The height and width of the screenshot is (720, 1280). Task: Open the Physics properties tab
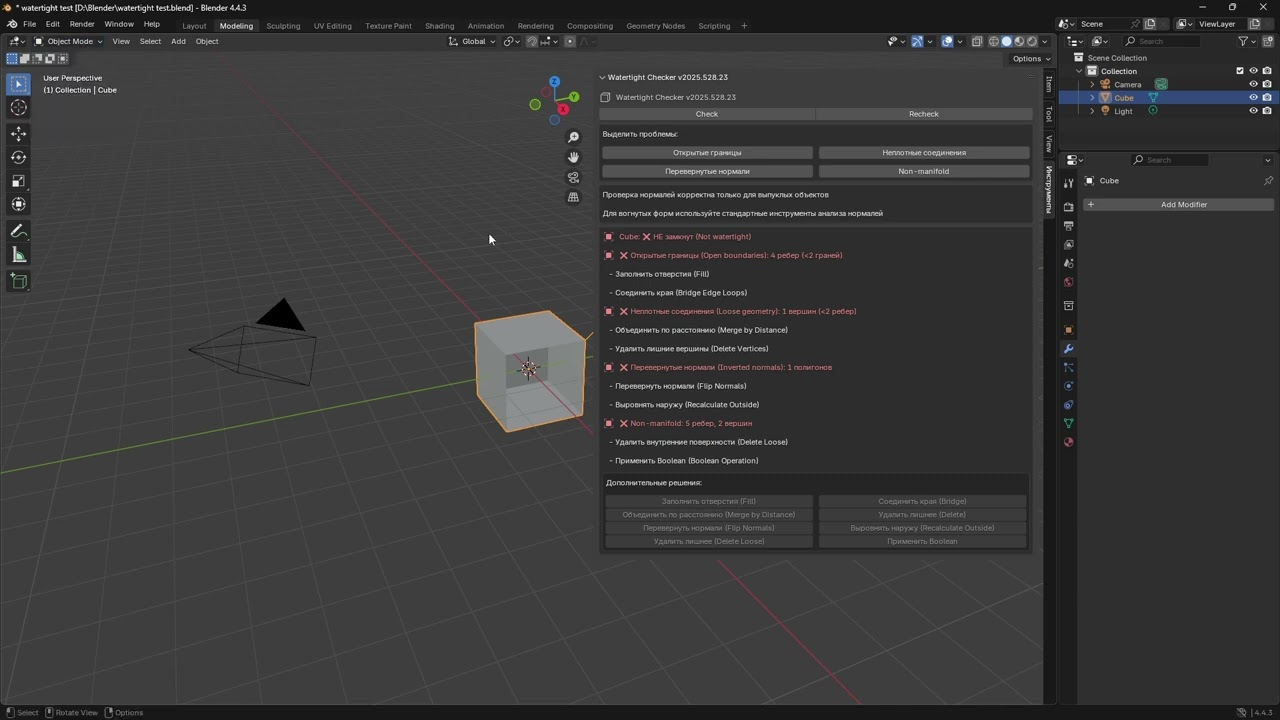coord(1068,386)
